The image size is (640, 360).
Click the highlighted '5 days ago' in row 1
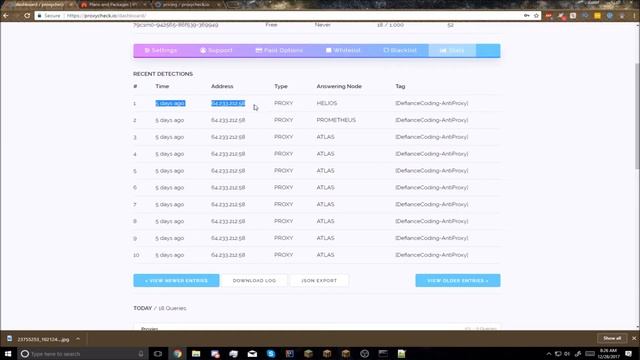pos(170,103)
